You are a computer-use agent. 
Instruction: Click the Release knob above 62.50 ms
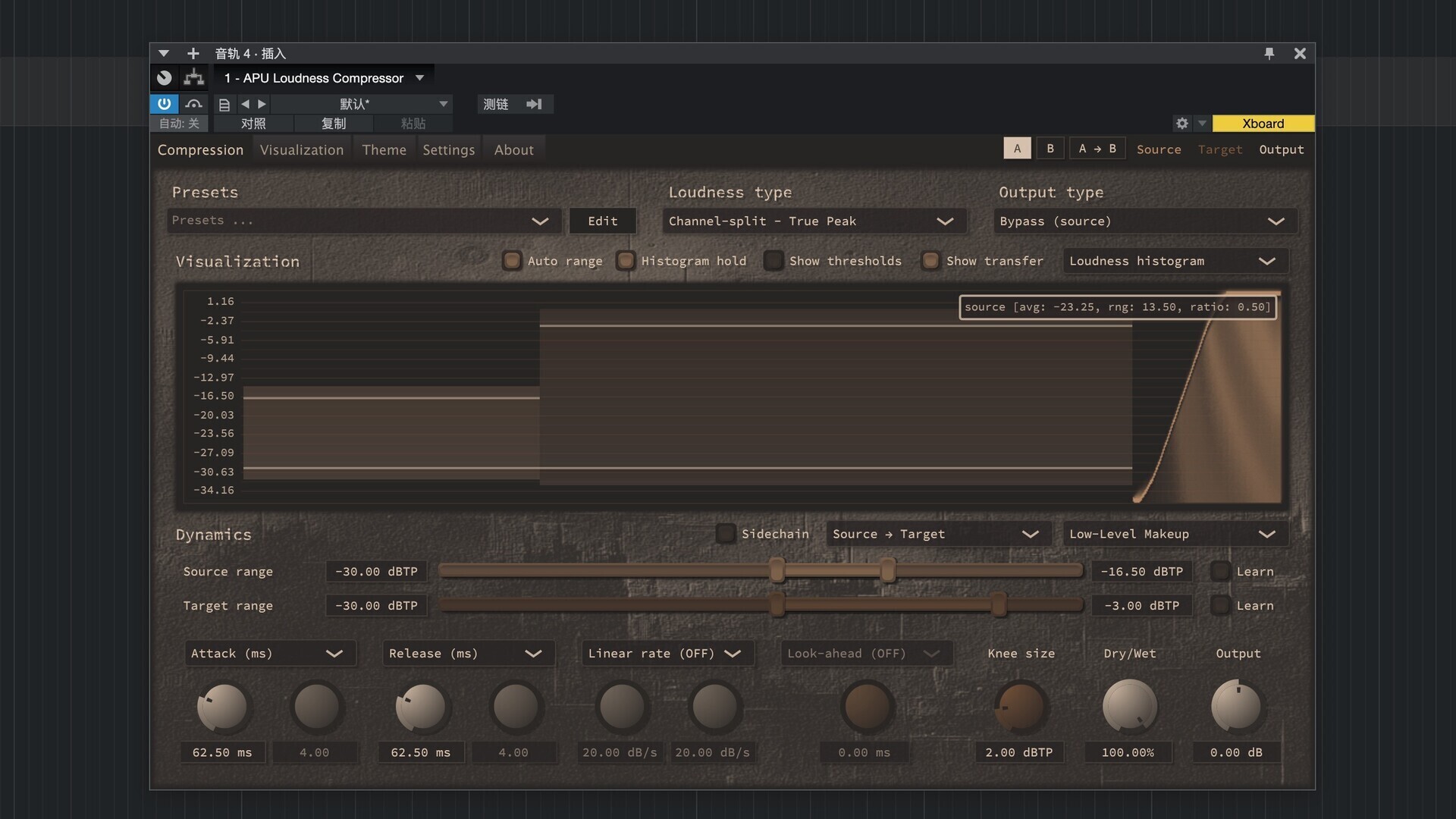(421, 707)
